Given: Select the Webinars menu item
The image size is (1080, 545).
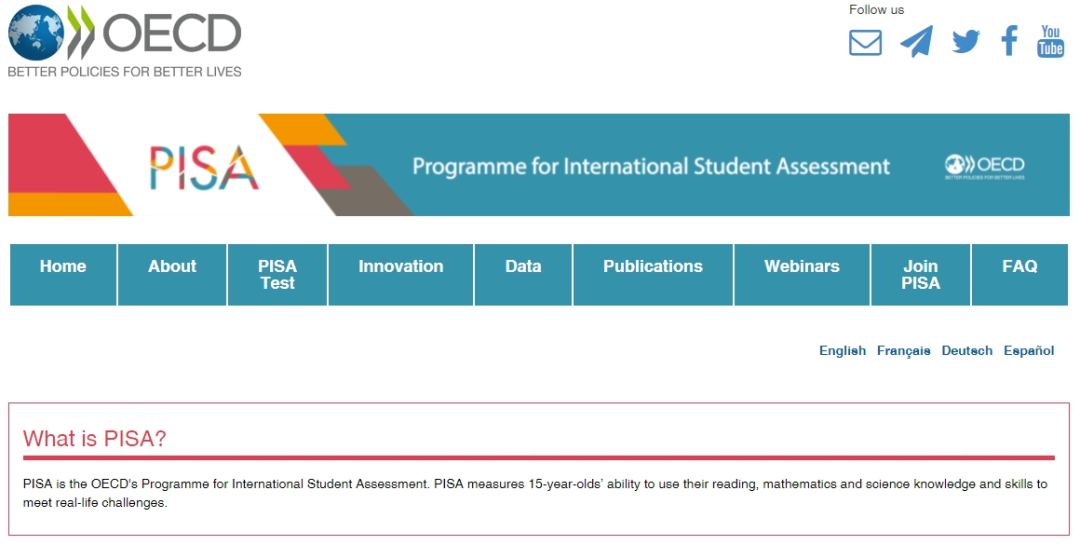Looking at the screenshot, I should pyautogui.click(x=802, y=274).
